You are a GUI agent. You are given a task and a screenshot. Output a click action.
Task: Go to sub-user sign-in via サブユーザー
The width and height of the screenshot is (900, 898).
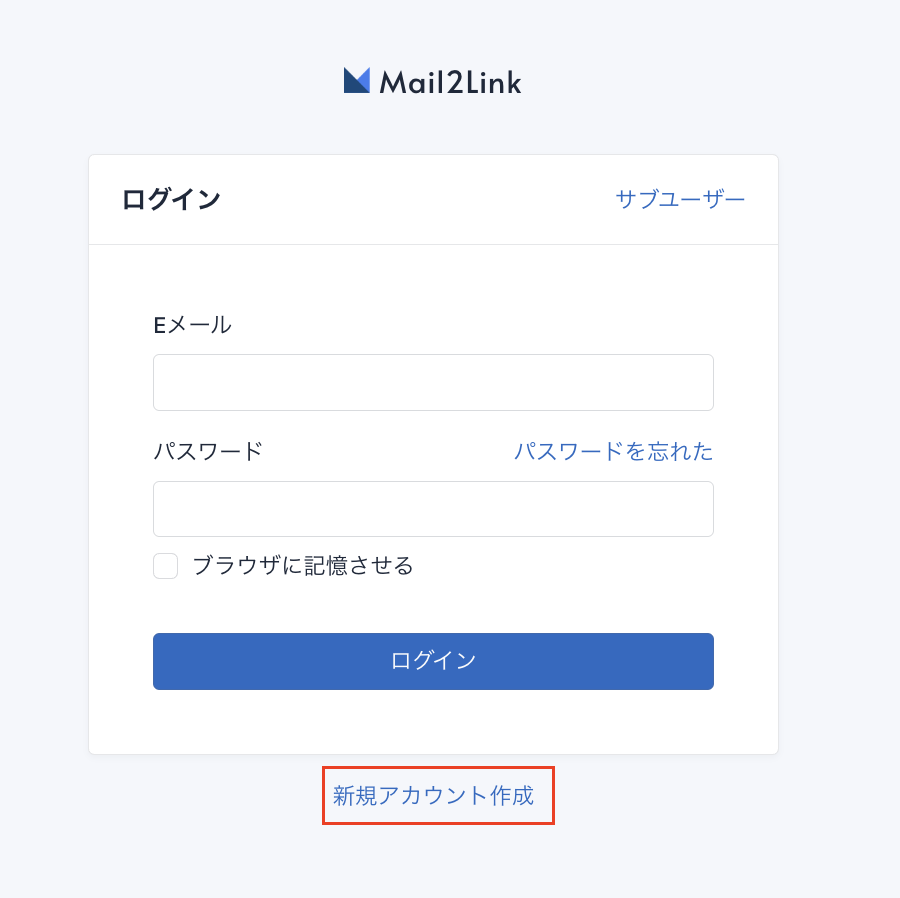pyautogui.click(x=680, y=199)
